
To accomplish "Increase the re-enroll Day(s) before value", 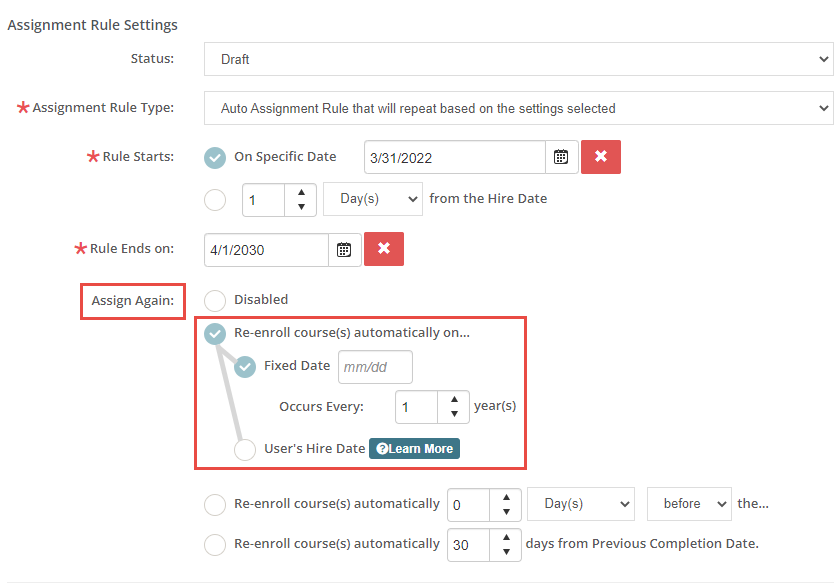I will (506, 497).
